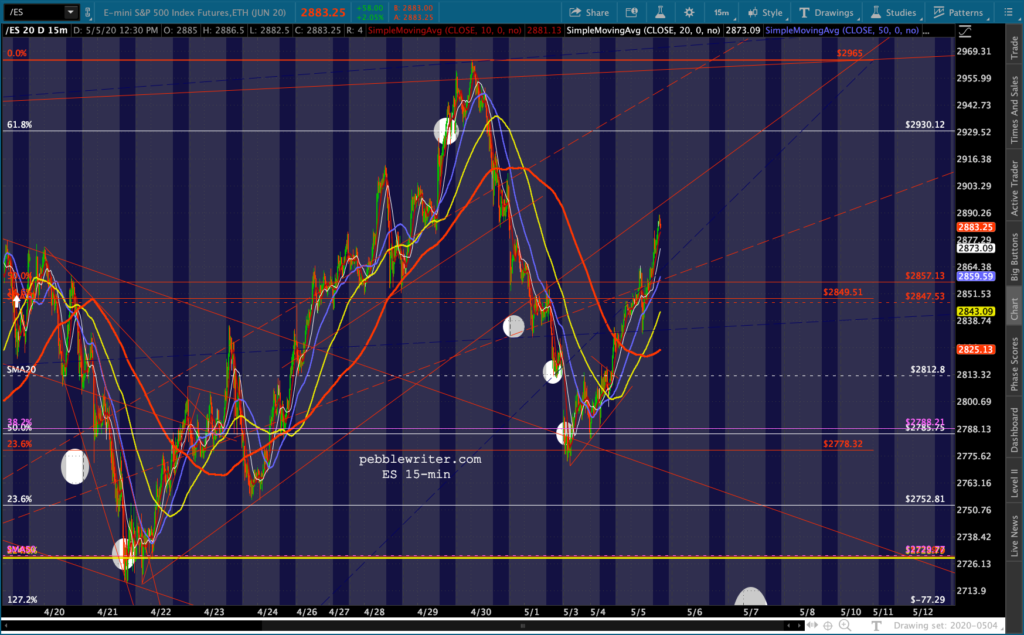Click the $2752.81 fib level label
Viewport: 1024px width, 635px height.
pyautogui.click(x=925, y=498)
